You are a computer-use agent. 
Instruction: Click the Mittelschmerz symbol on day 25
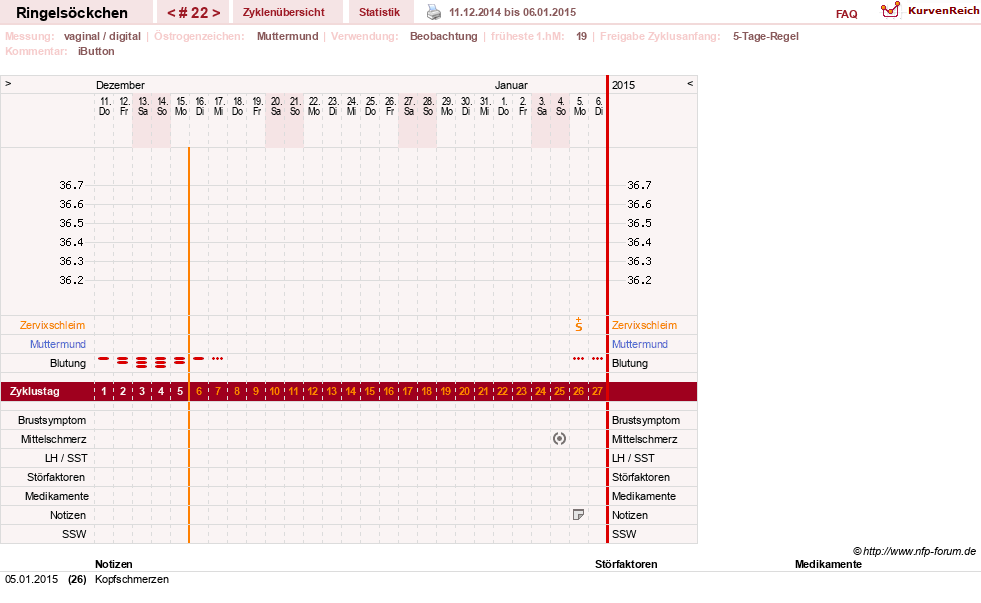click(559, 439)
